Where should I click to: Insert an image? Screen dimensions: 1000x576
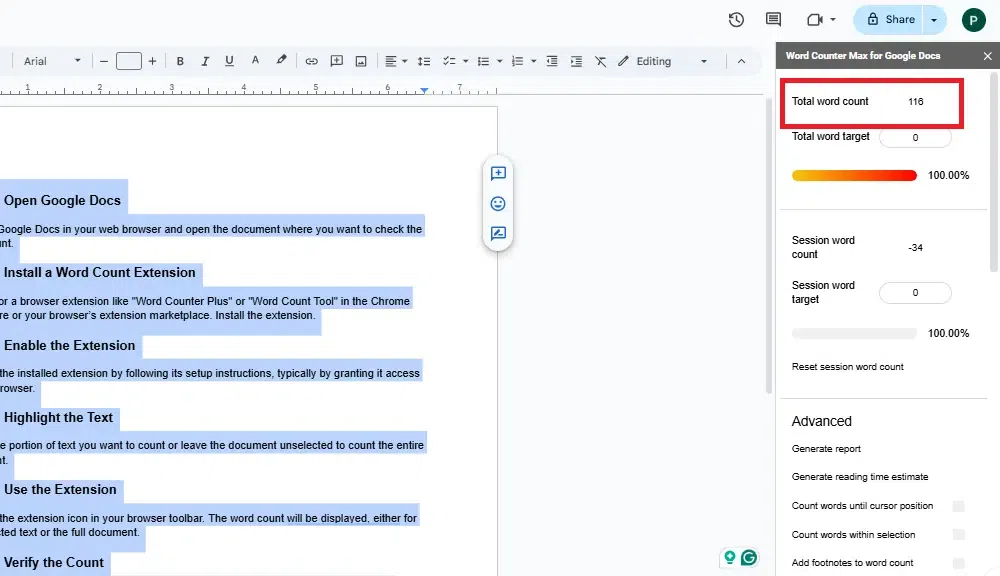(x=361, y=61)
